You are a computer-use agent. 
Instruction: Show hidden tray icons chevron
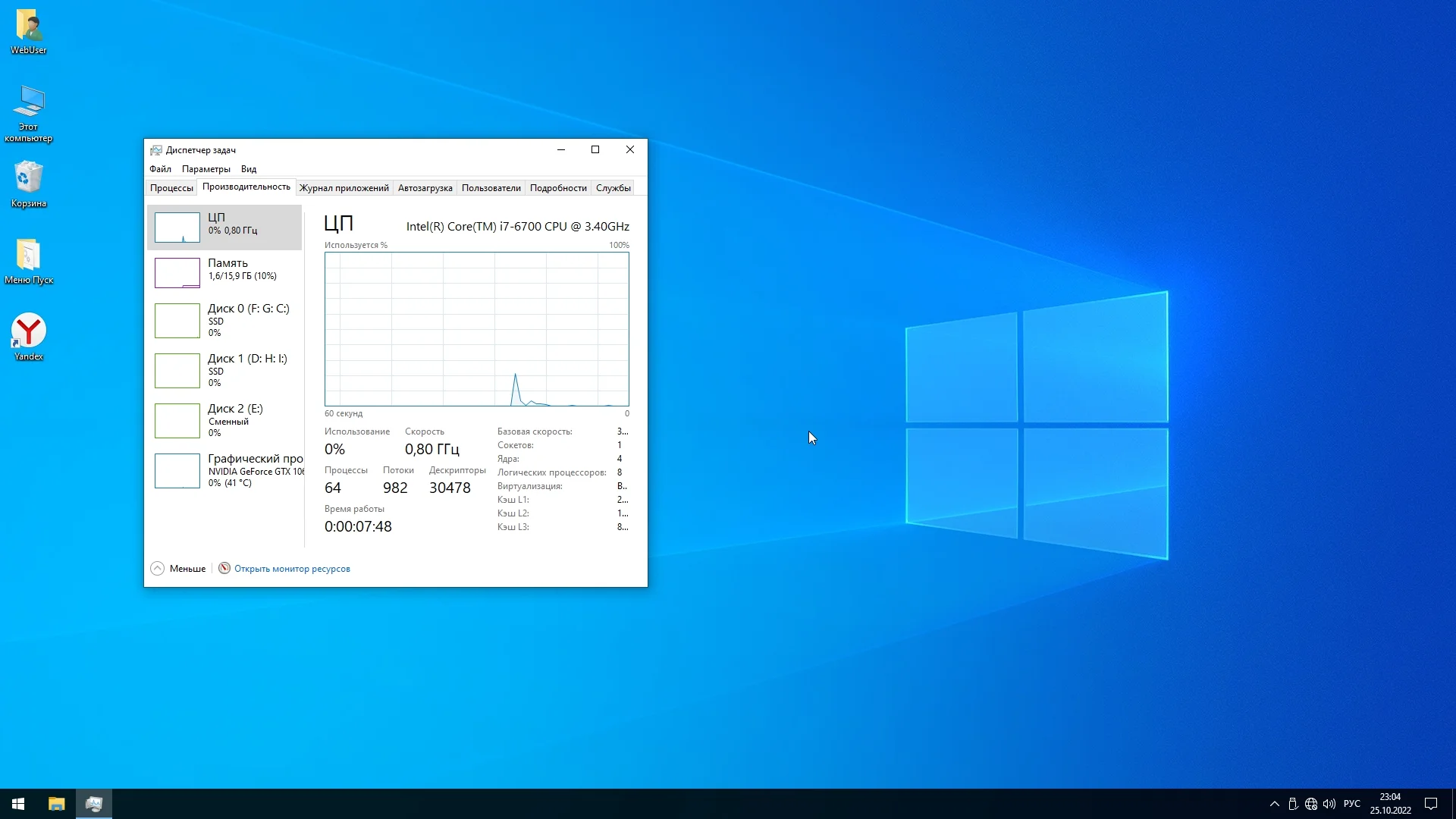(1275, 804)
